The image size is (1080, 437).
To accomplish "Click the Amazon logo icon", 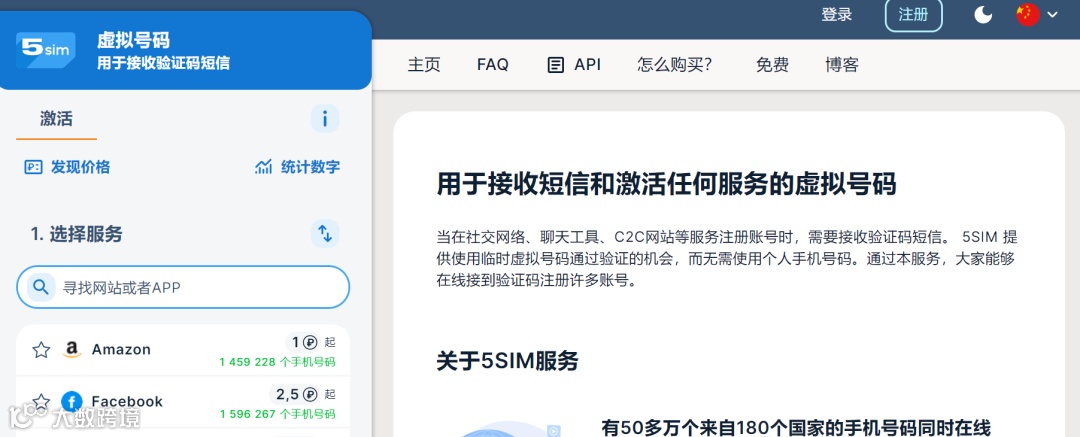I will [72, 349].
